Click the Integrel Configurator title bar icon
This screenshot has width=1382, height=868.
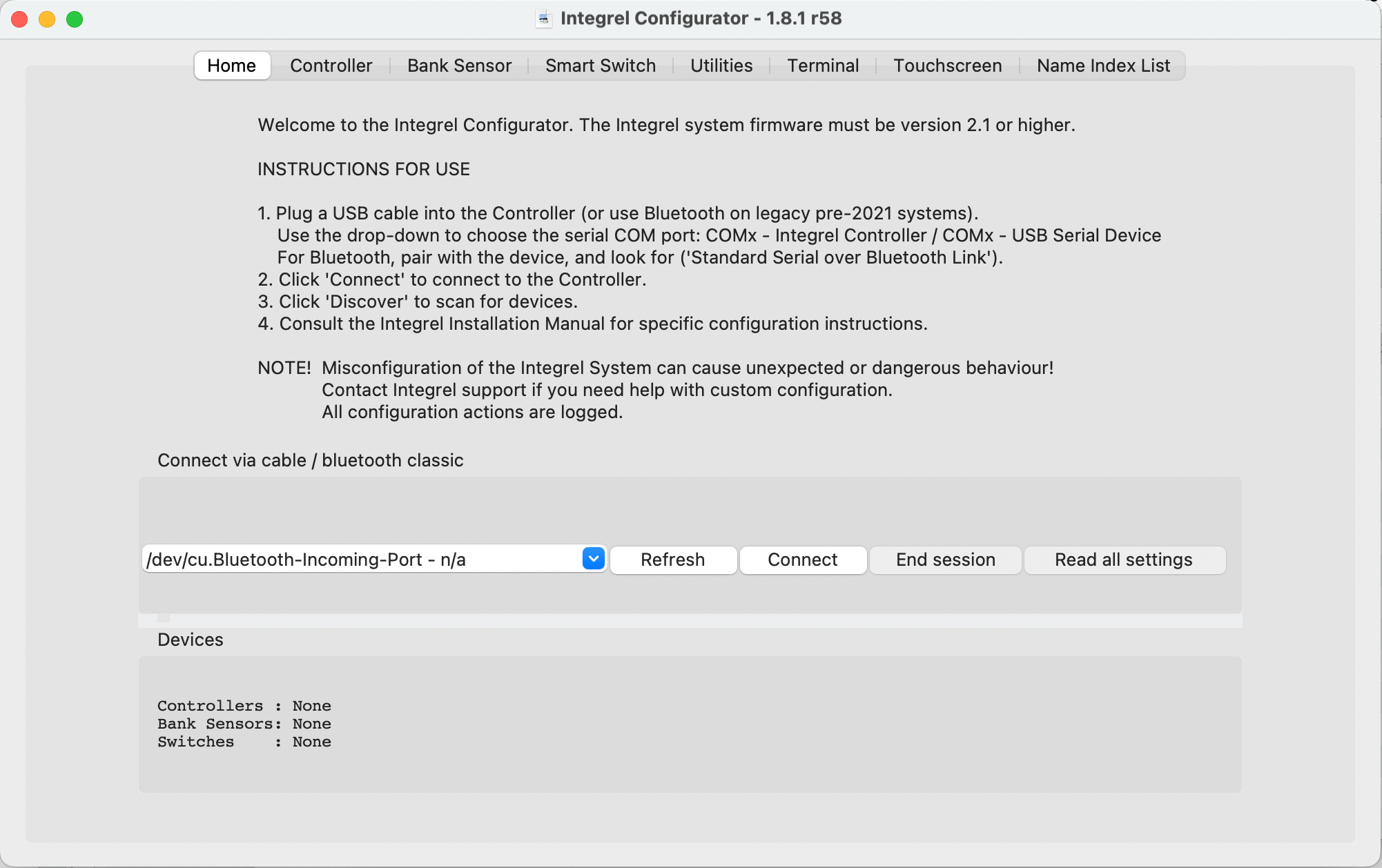544,19
